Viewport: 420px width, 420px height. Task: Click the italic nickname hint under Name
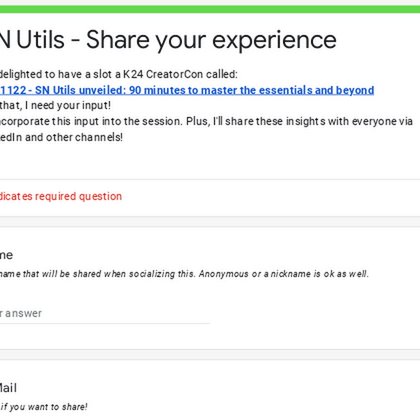(184, 274)
